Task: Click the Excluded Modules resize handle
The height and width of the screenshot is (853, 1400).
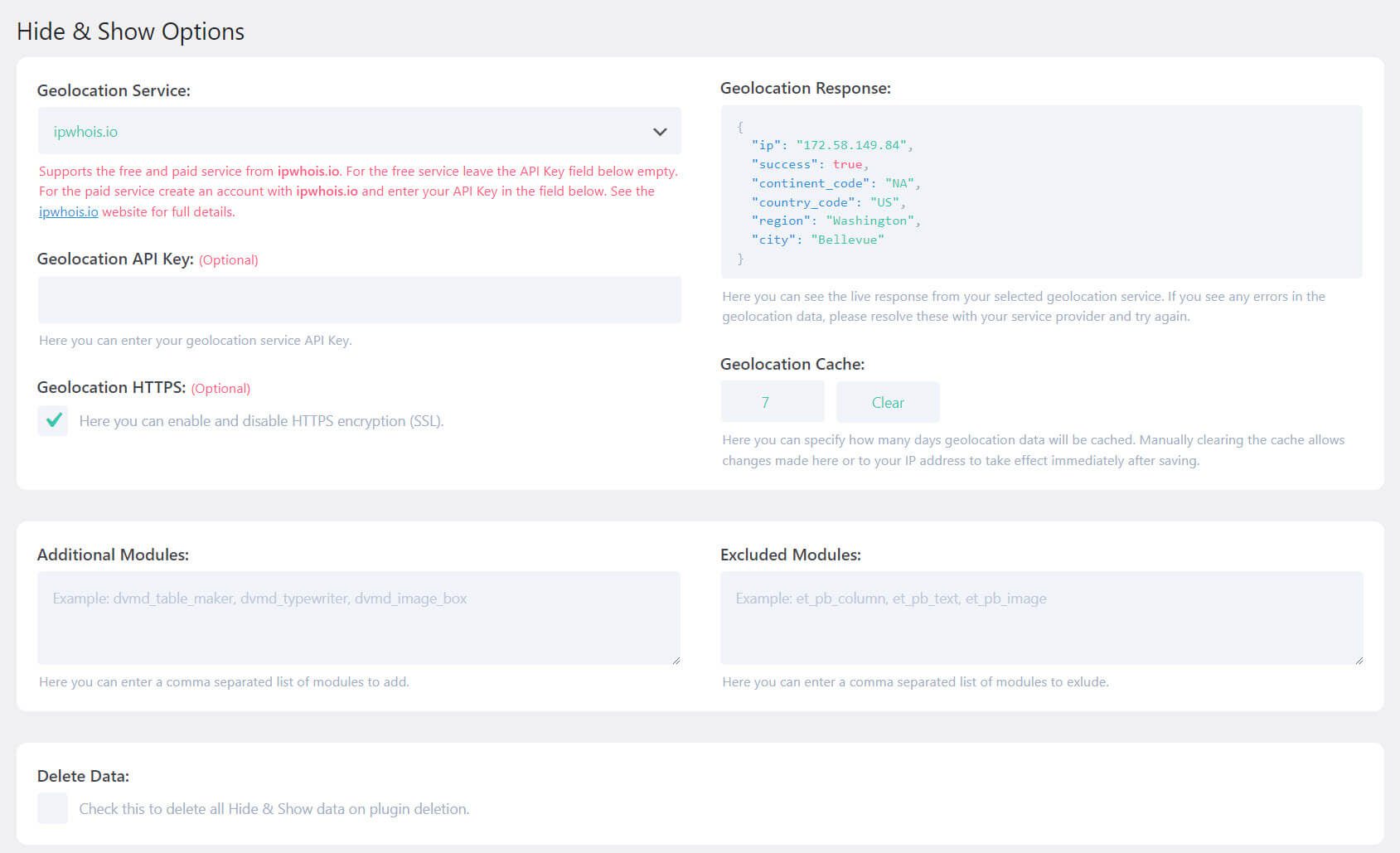Action: pos(1359,659)
